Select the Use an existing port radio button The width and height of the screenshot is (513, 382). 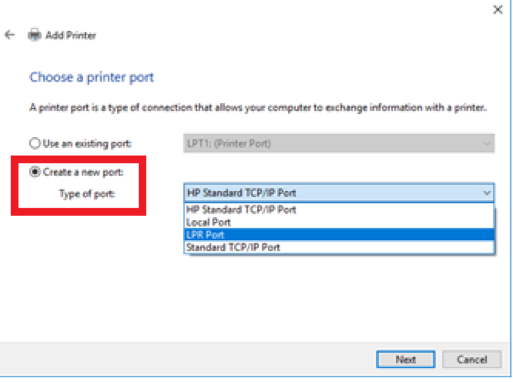[35, 143]
